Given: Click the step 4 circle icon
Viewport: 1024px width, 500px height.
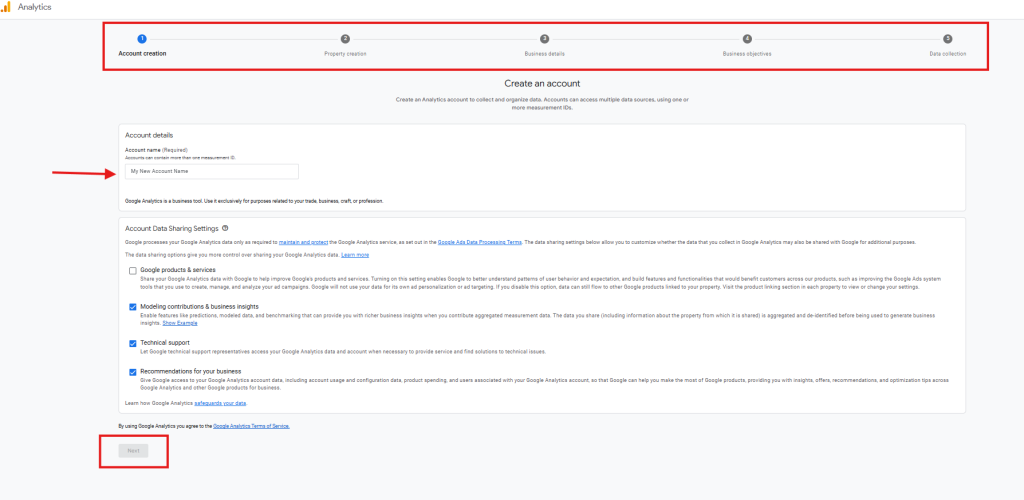Looking at the screenshot, I should click(747, 38).
